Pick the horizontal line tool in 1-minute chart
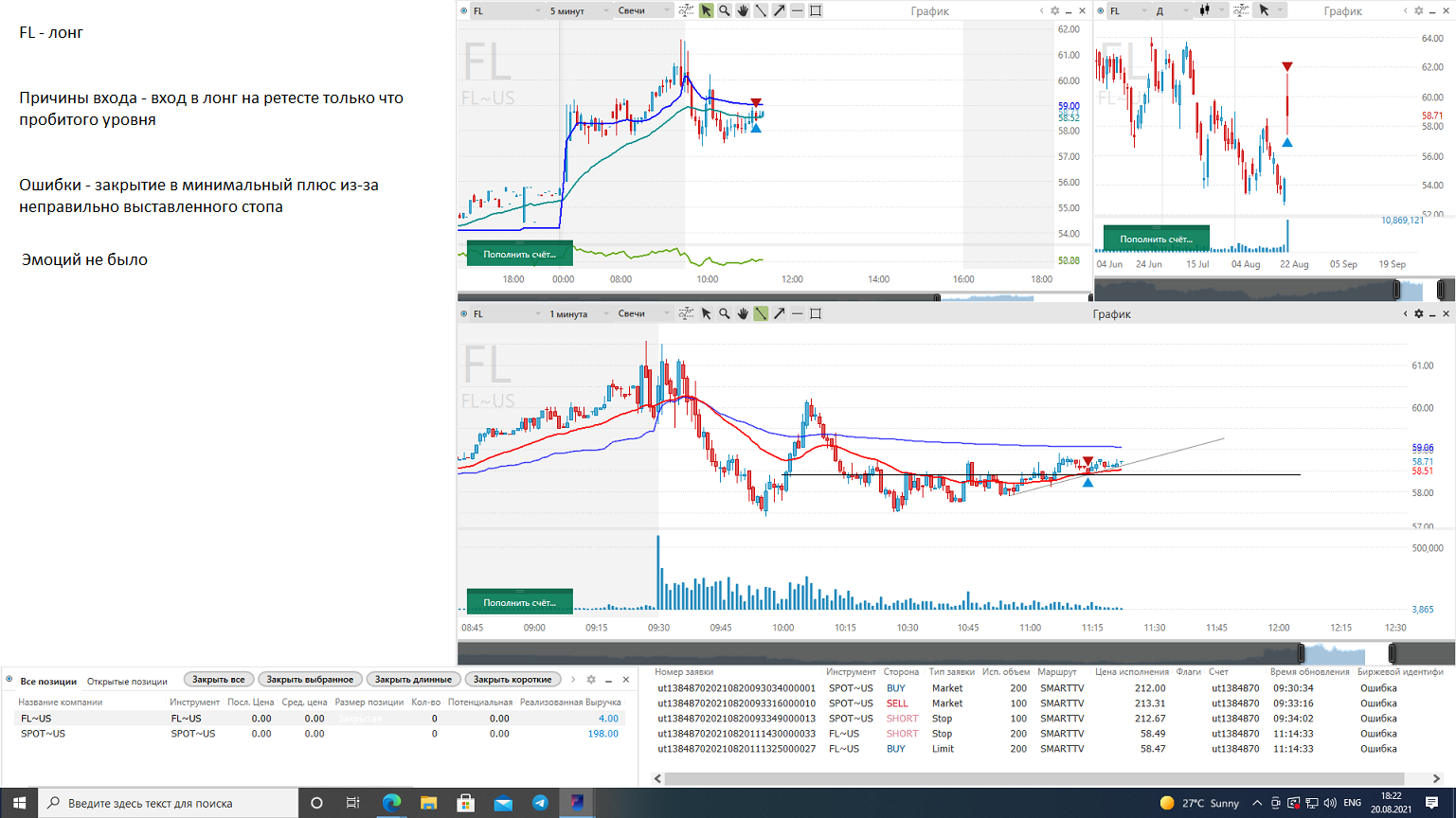Viewport: 1456px width, 818px height. (x=798, y=313)
